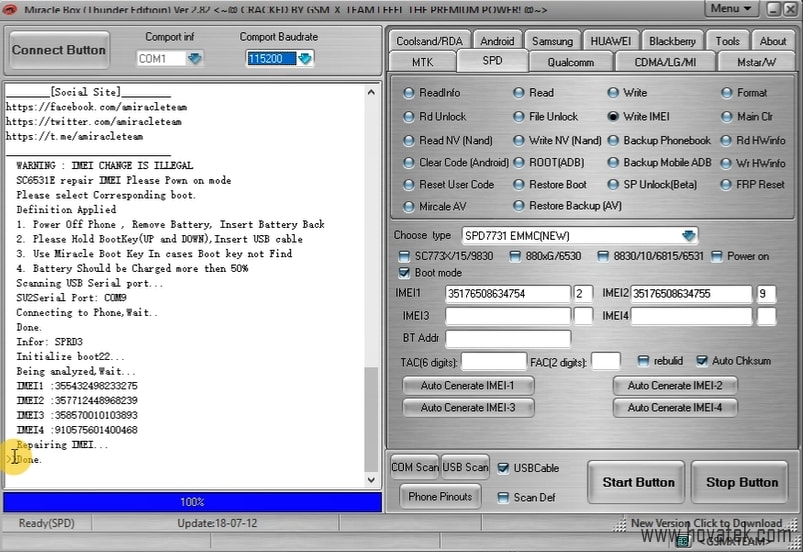Image resolution: width=803 pixels, height=552 pixels.
Task: Select the Backup Mobile ADB radio option
Action: 613,163
